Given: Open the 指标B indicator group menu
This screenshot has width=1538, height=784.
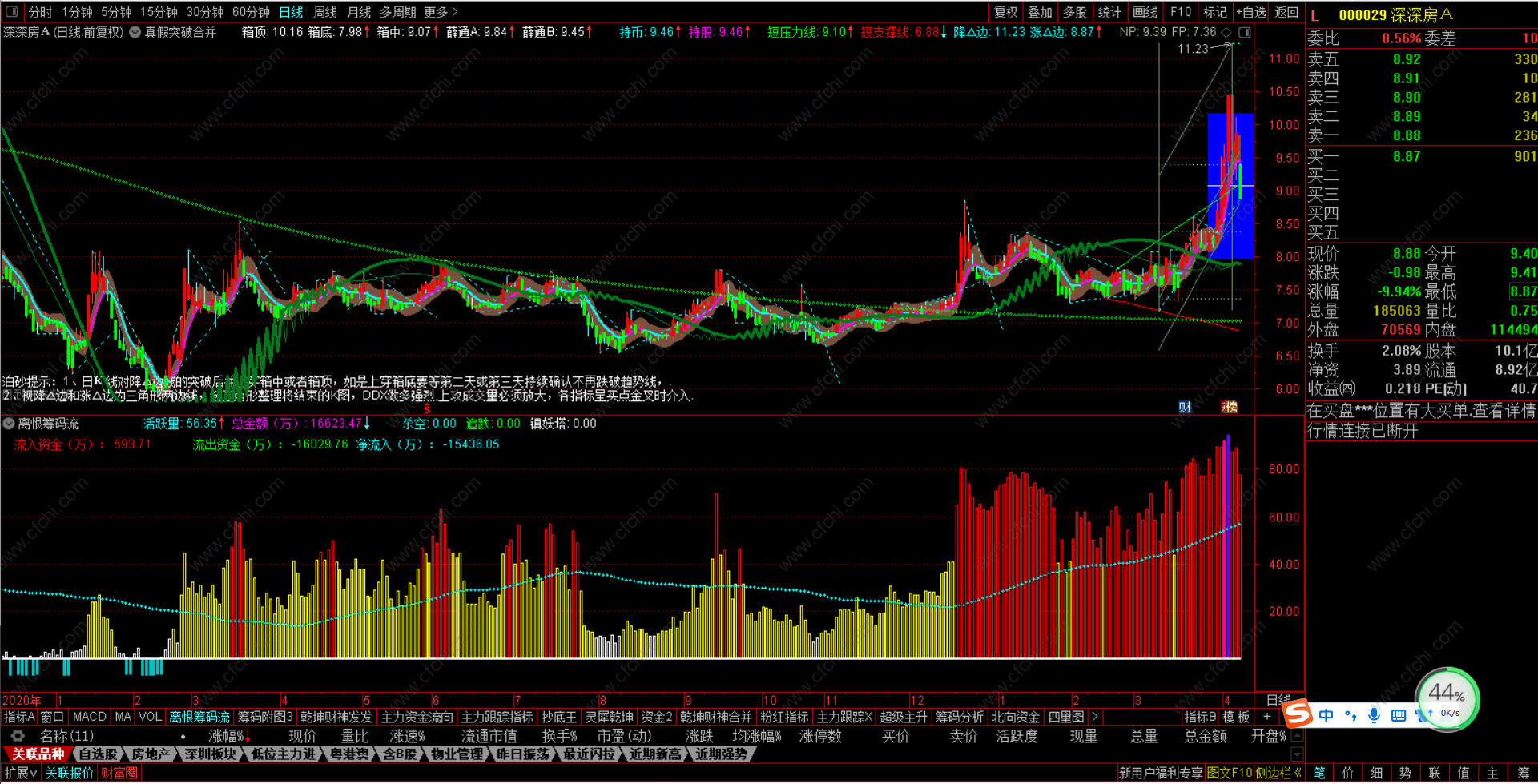Looking at the screenshot, I should tap(1200, 717).
